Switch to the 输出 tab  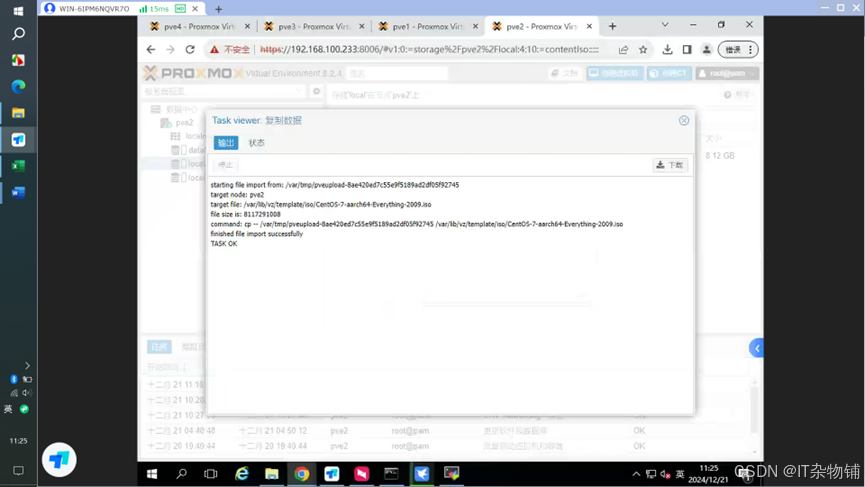[x=226, y=143]
